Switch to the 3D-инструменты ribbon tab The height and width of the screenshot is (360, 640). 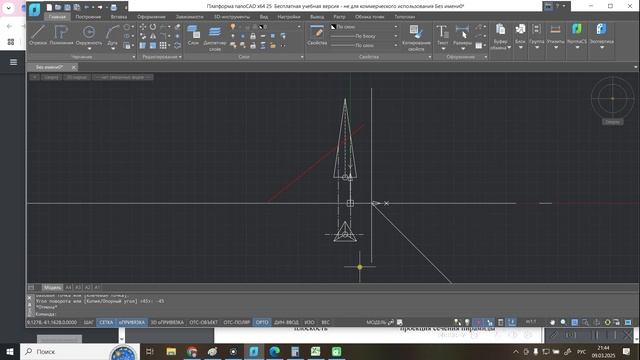232,17
